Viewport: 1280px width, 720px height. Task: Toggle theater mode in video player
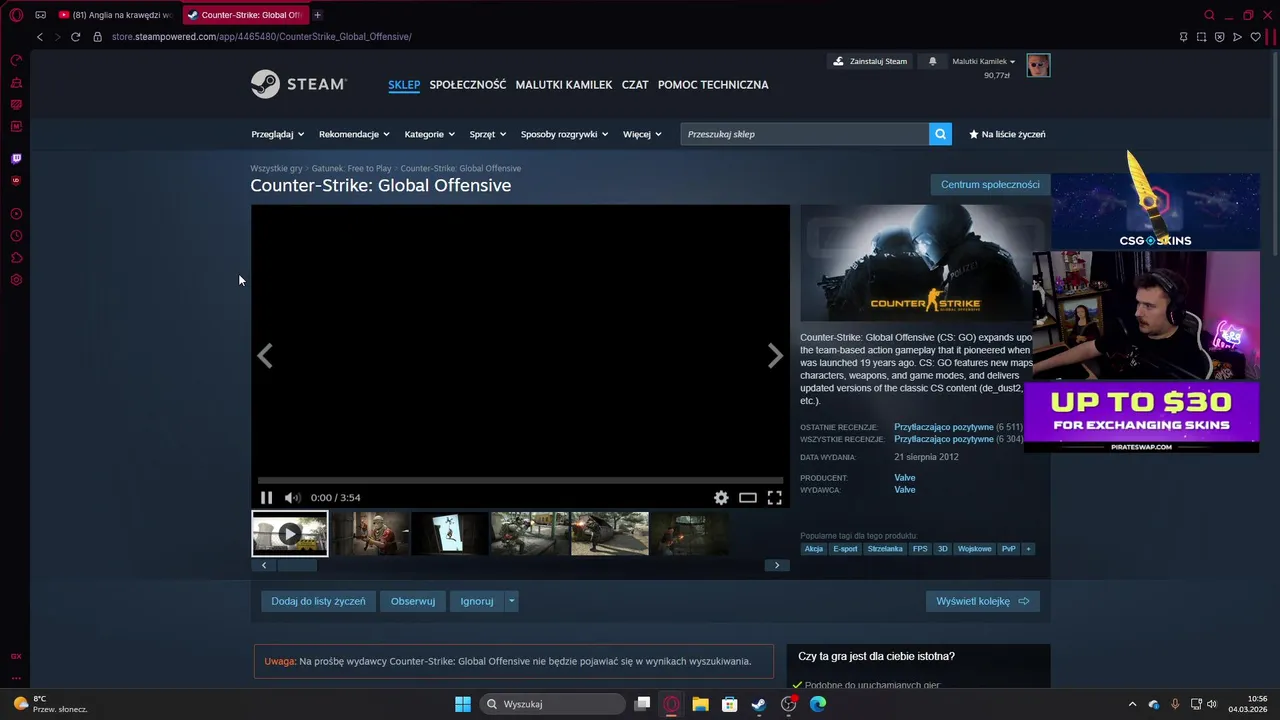(x=747, y=497)
